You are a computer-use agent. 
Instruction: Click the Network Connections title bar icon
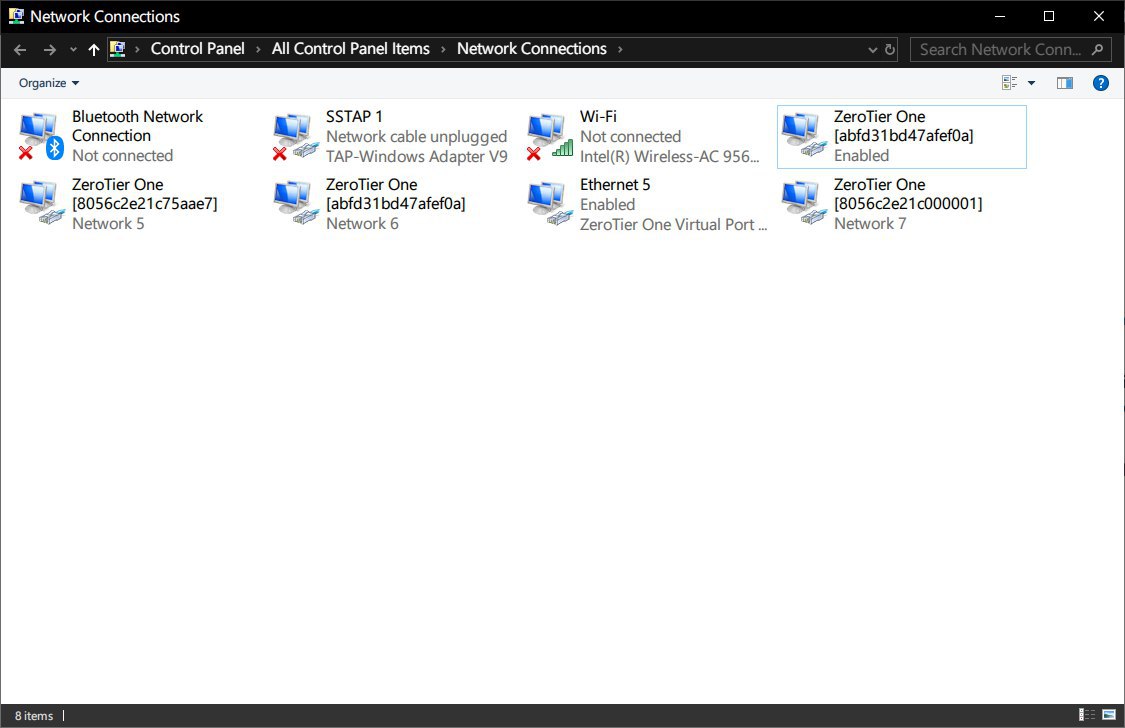pyautogui.click(x=16, y=16)
